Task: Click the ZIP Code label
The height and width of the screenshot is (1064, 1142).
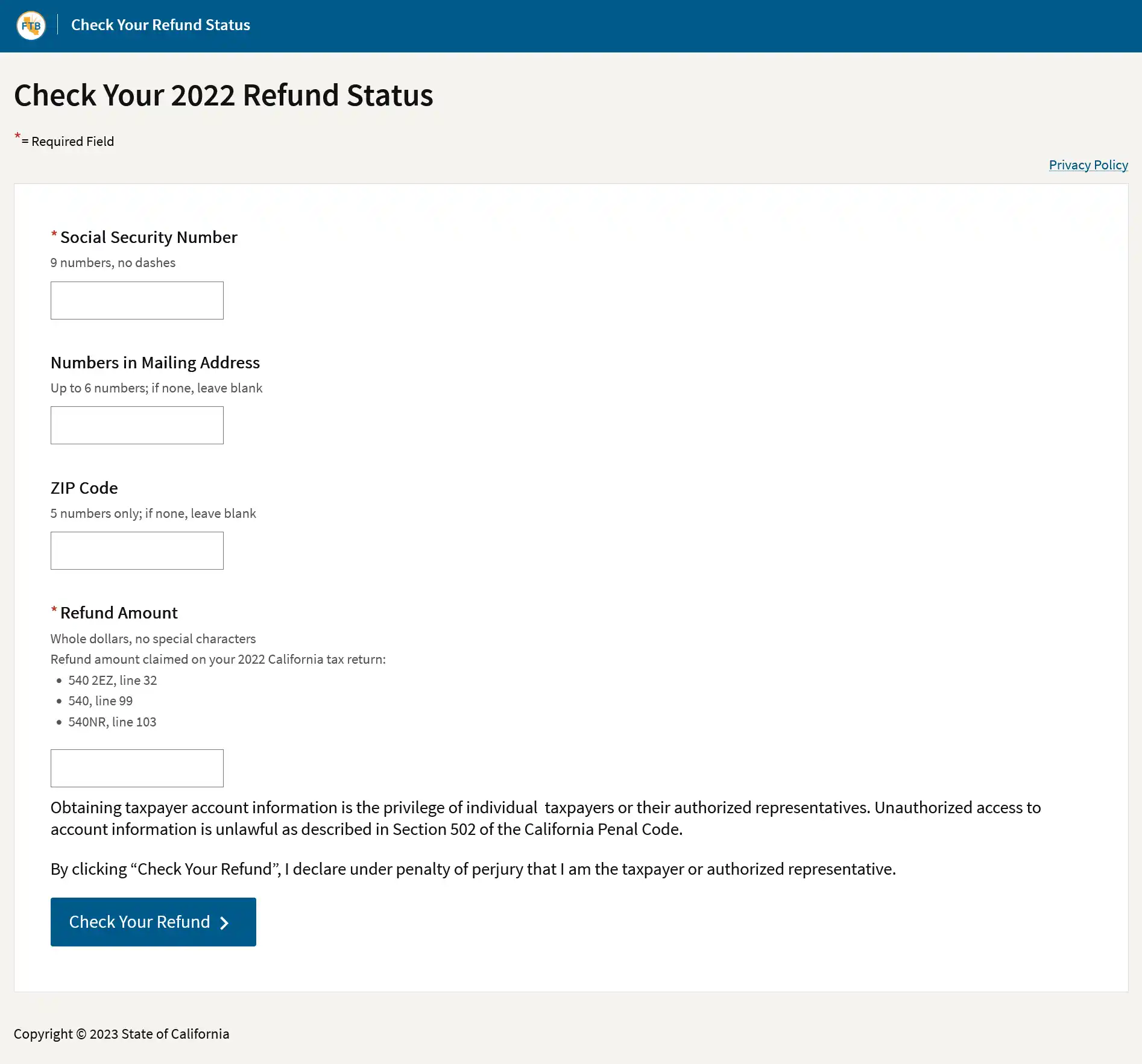Action: click(x=84, y=488)
